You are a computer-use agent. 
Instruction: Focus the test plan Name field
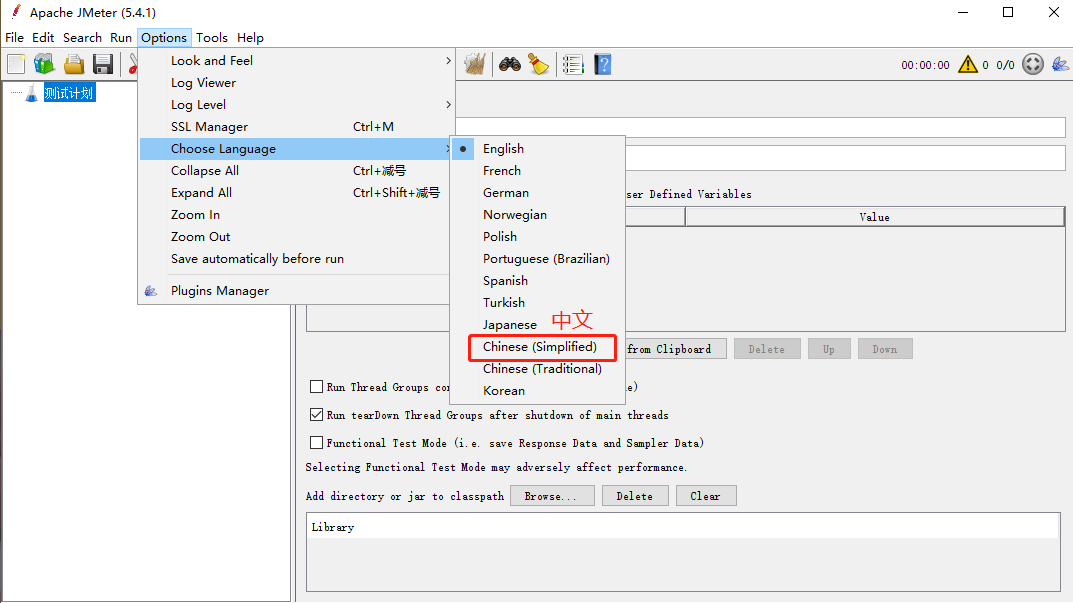point(760,127)
